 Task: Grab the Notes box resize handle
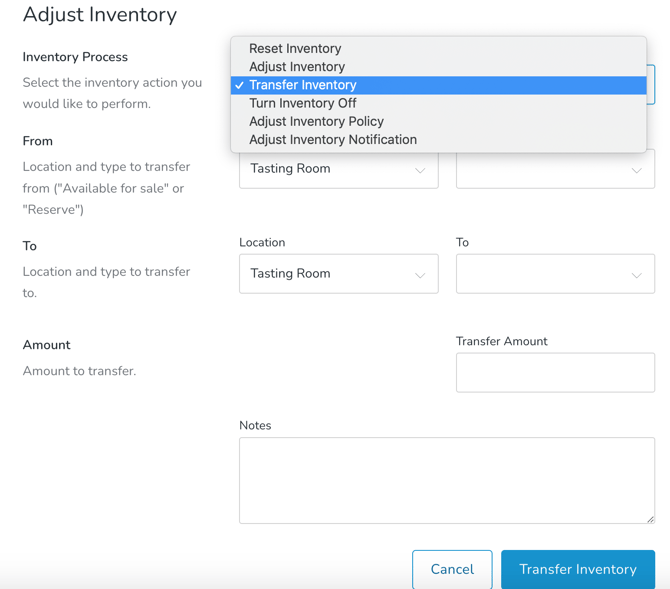coord(650,518)
